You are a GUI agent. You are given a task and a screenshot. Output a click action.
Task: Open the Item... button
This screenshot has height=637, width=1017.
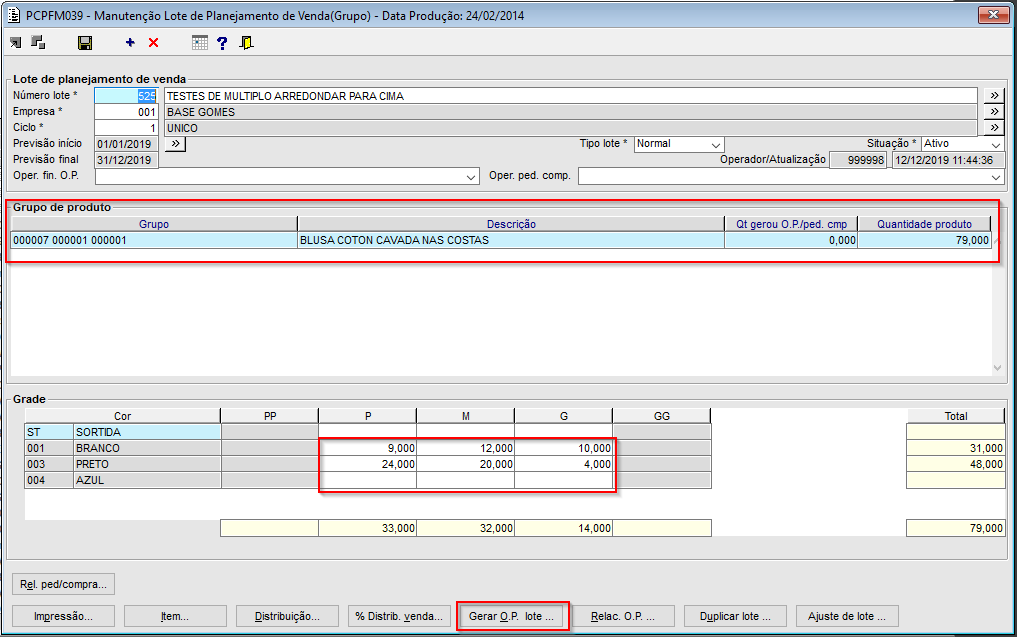pyautogui.click(x=175, y=616)
